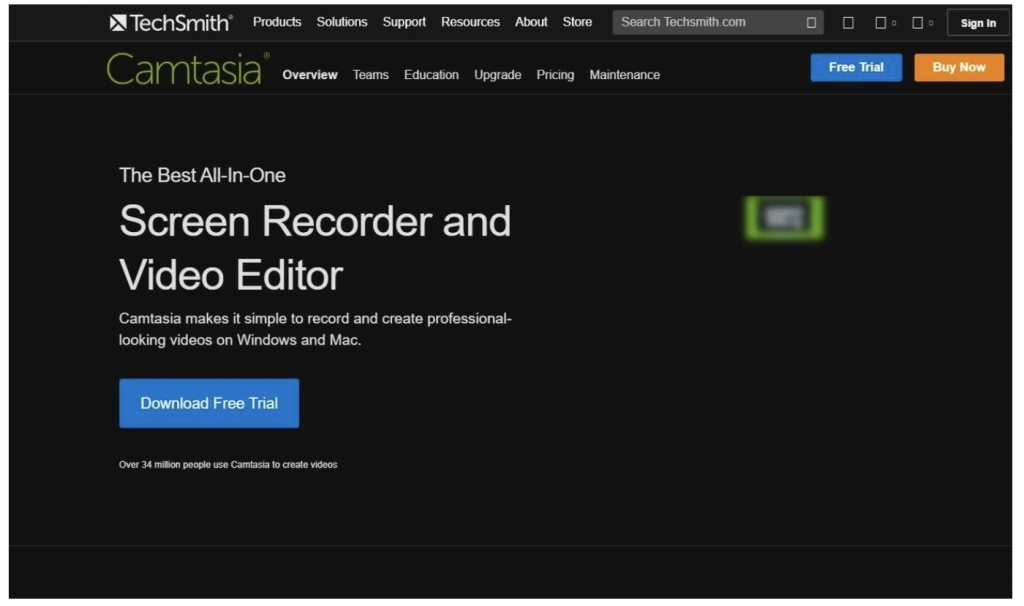
Task: Go to the Pricing tab
Action: pyautogui.click(x=555, y=74)
